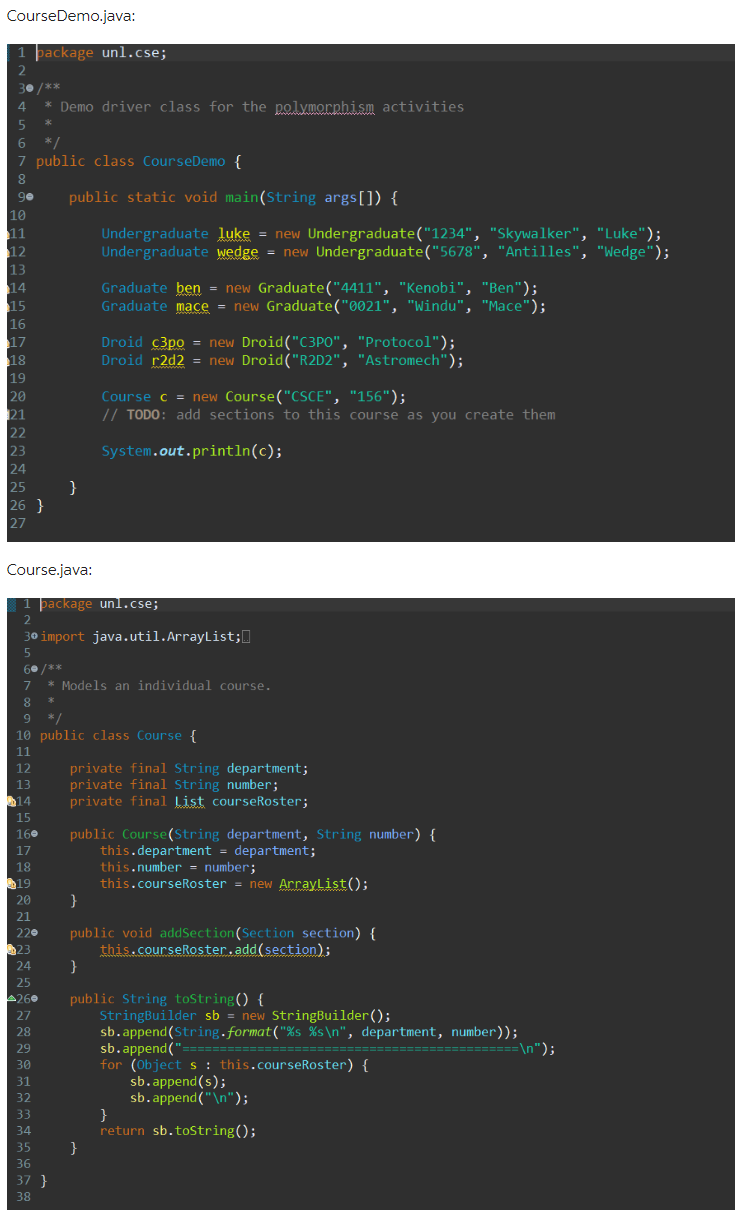The width and height of the screenshot is (754, 1222).
Task: Collapse the Models an individual course comment fold
Action: coord(34,670)
